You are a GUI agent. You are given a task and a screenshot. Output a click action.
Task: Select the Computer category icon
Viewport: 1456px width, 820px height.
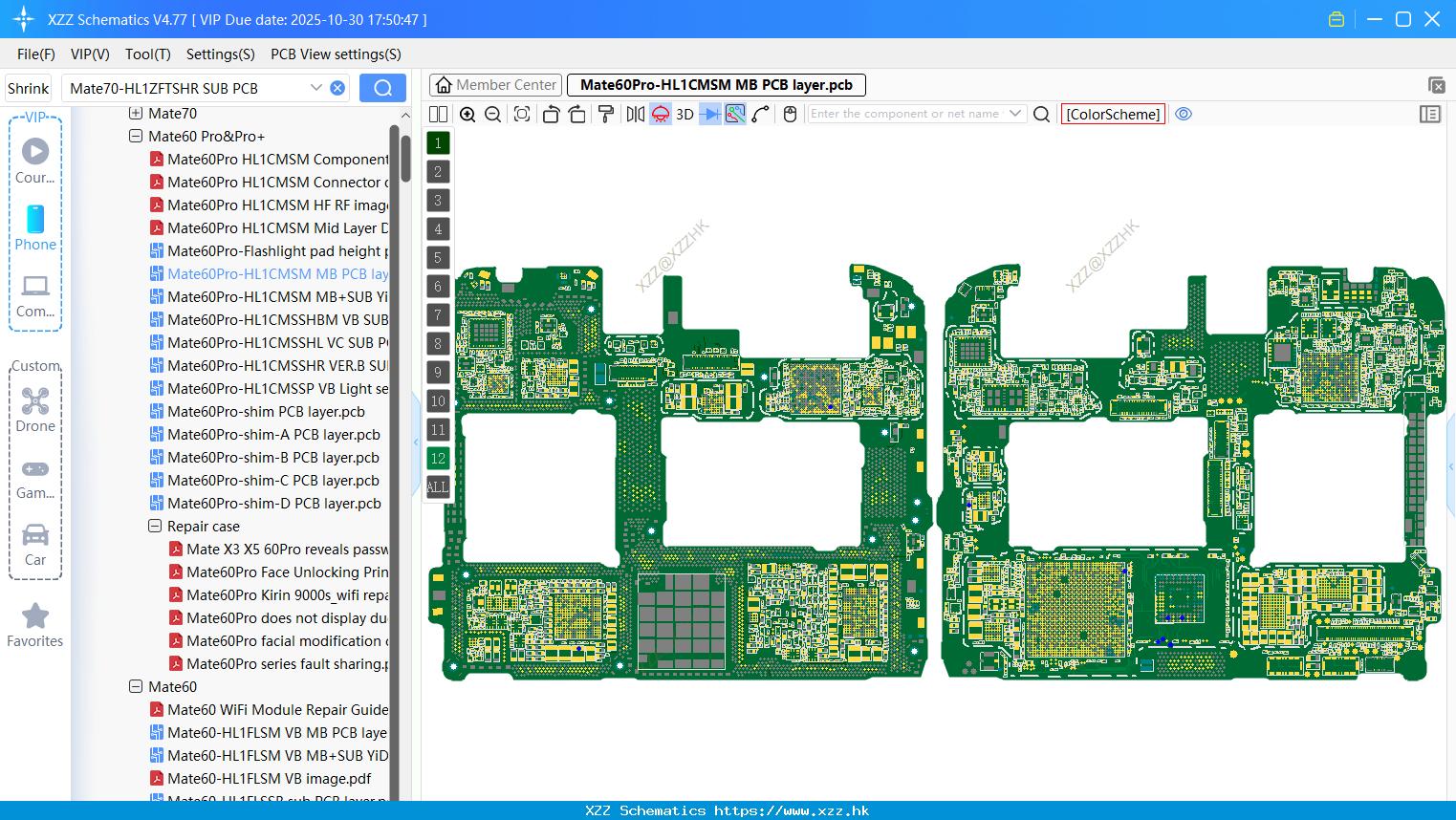[35, 295]
